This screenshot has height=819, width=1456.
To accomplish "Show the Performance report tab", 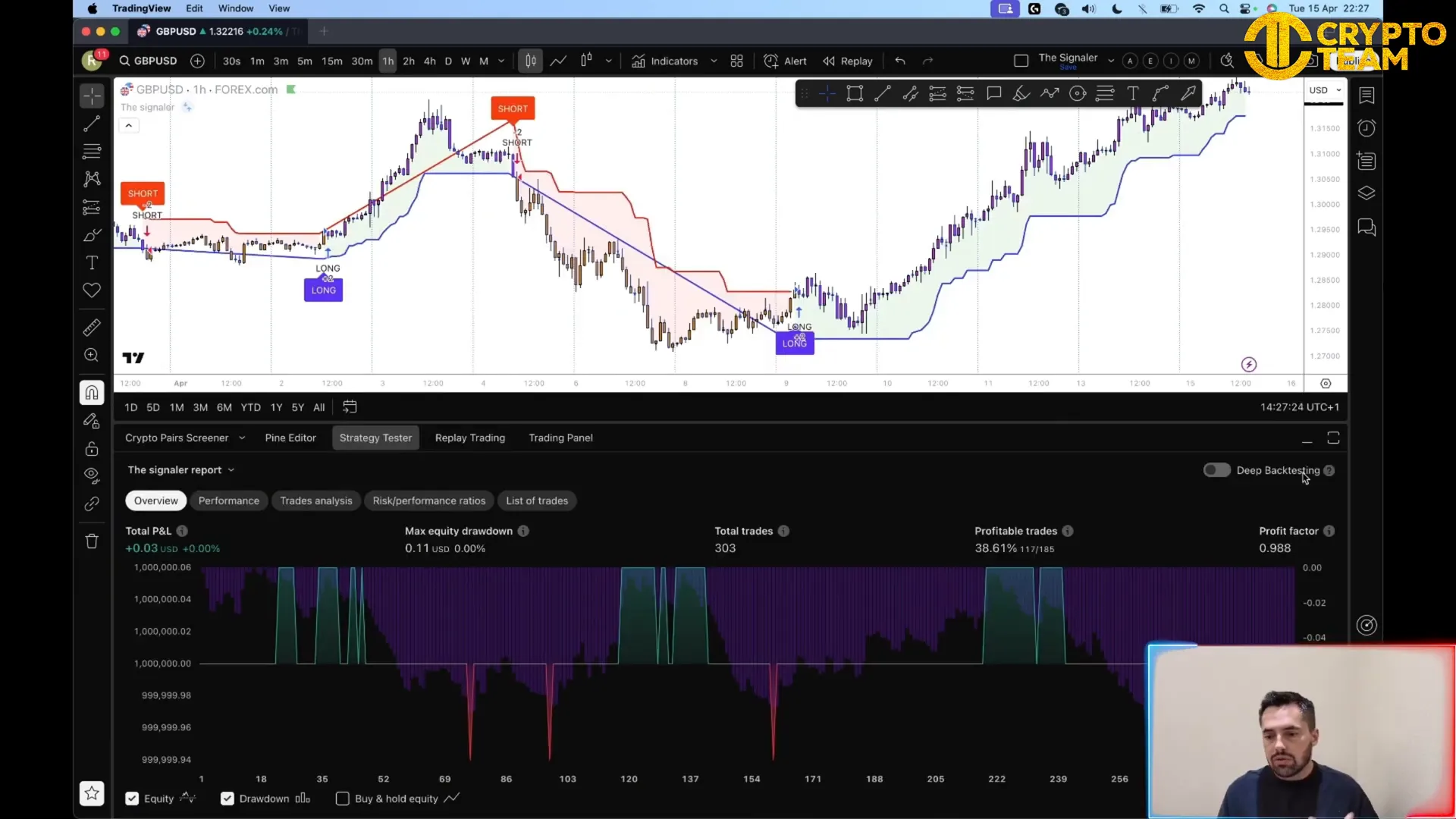I will coord(229,501).
